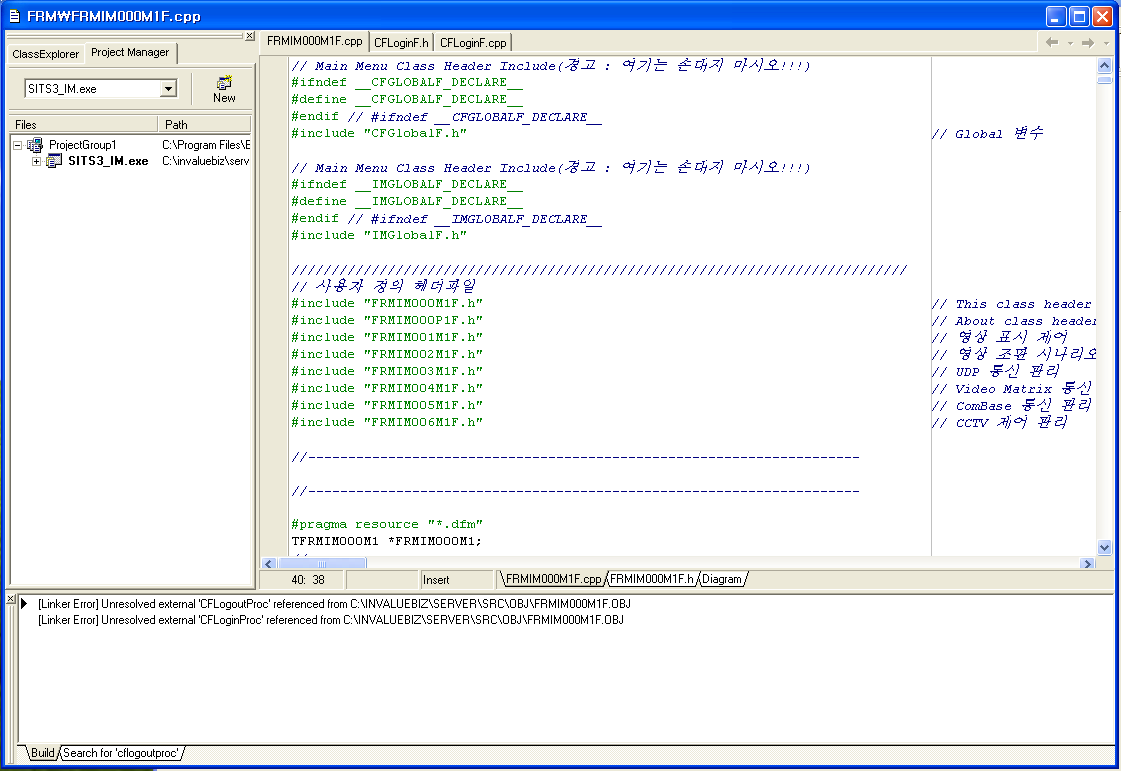Click editor vertical scrollbar down arrow
The image size is (1121, 771).
[1104, 547]
